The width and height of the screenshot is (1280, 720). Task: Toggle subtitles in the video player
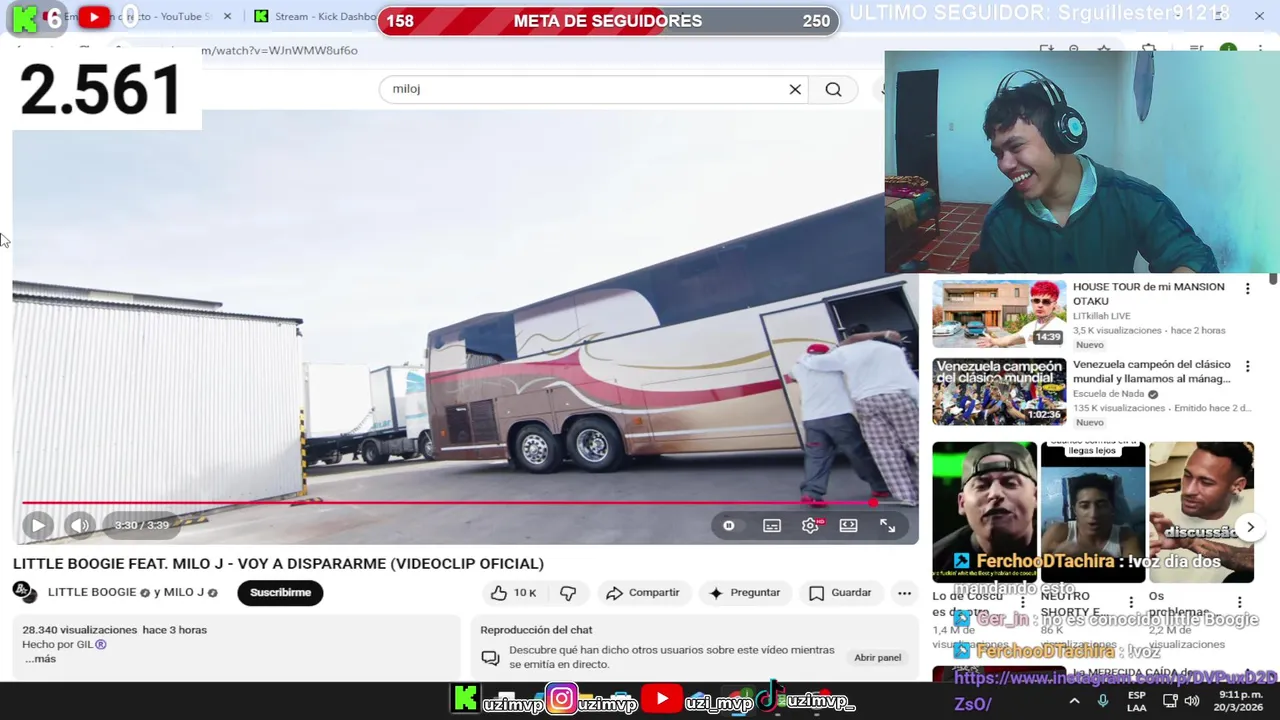(x=772, y=526)
